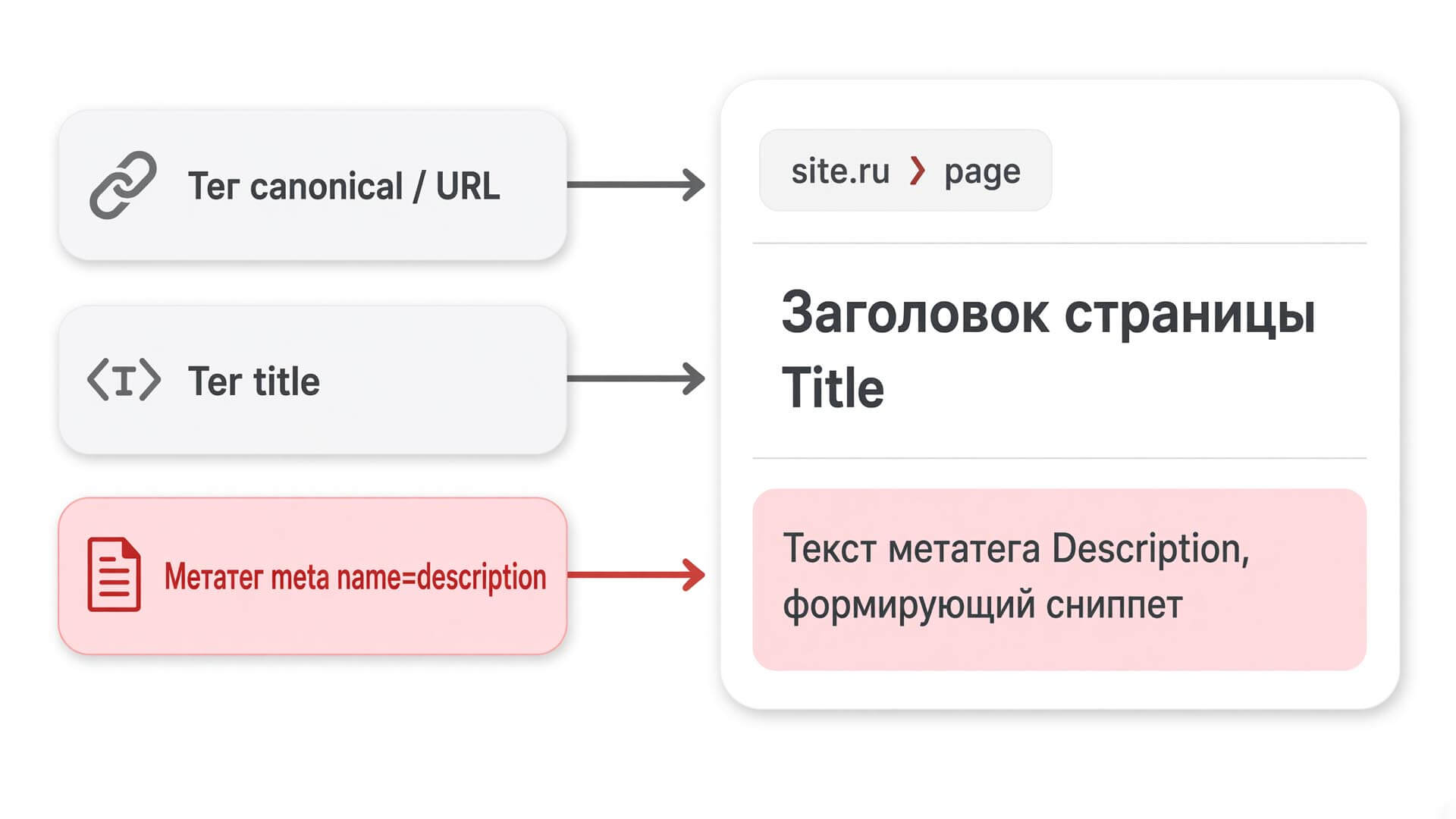
Task: Click the red chevron in site.ru breadcrumb
Action: tap(917, 171)
